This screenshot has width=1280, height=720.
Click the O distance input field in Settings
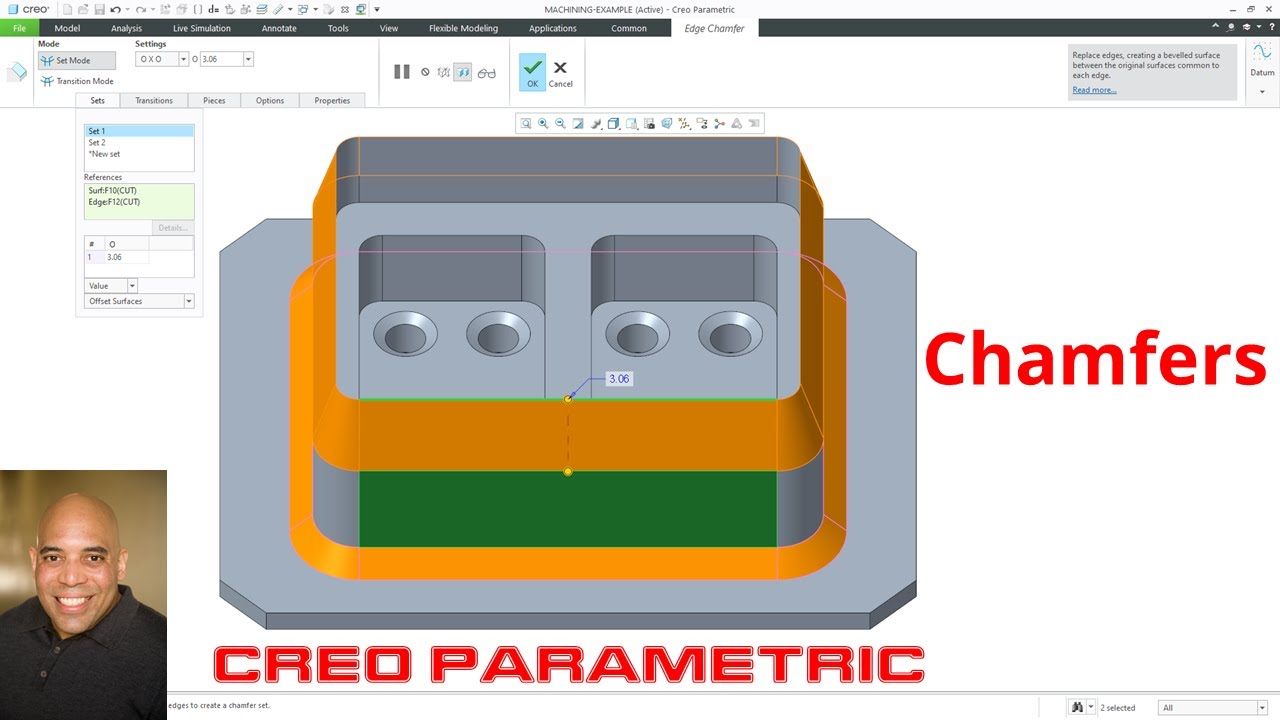221,59
